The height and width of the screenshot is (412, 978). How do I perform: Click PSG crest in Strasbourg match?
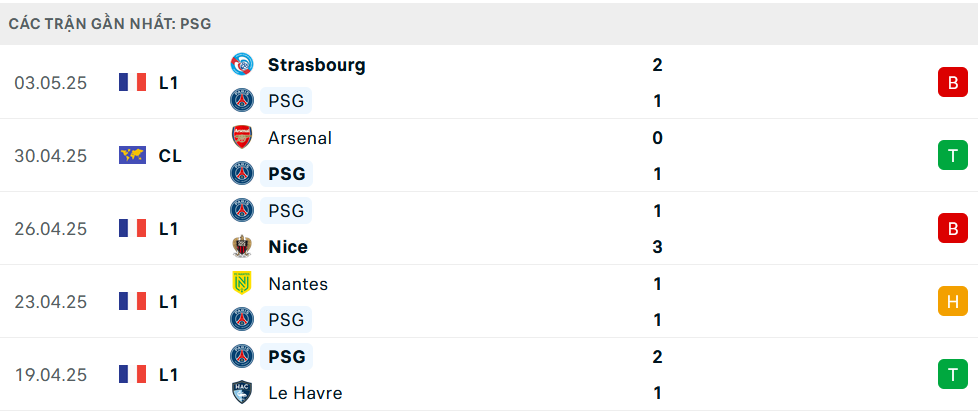[x=241, y=100]
